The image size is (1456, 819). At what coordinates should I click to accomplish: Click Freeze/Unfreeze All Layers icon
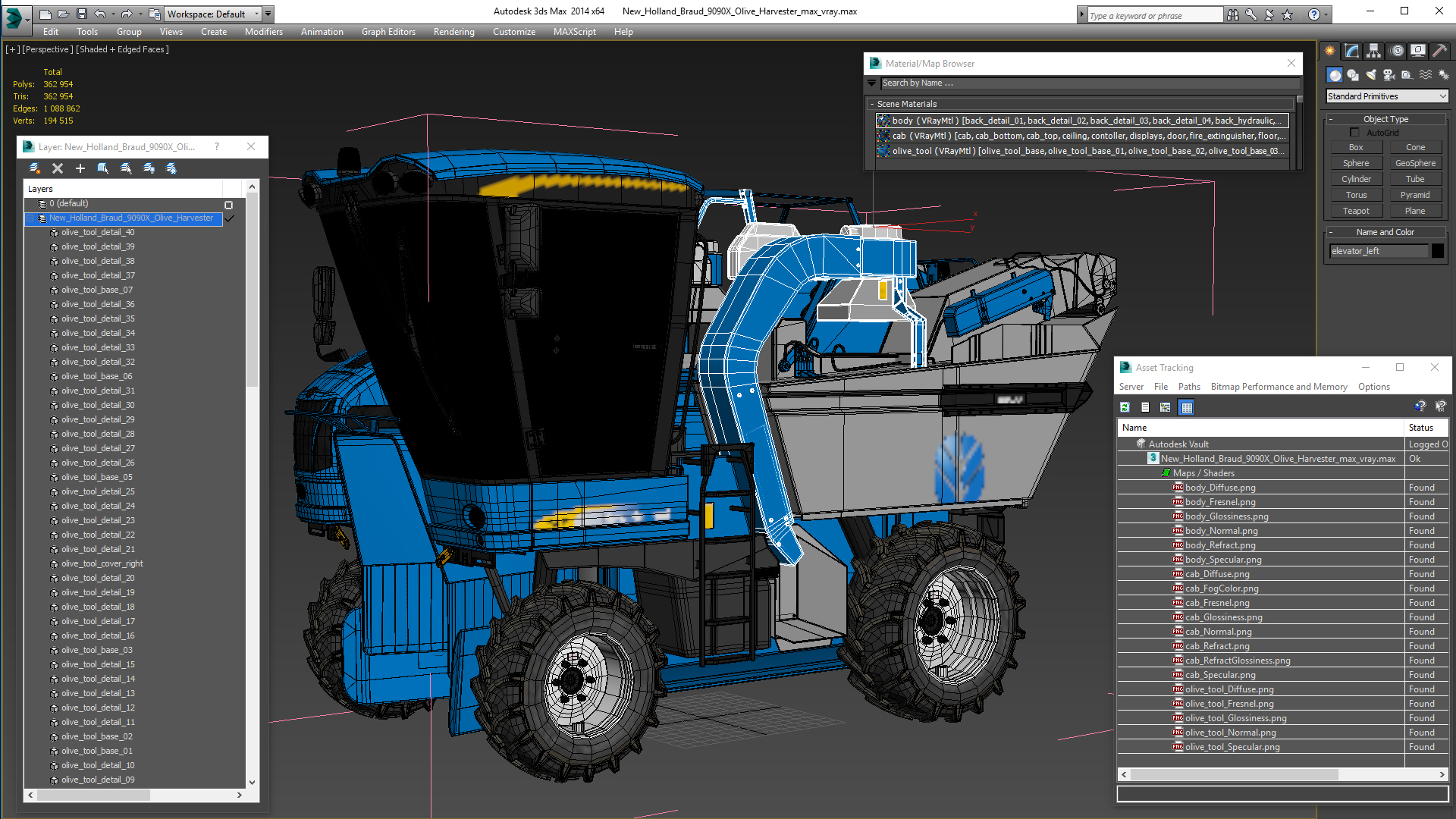[x=171, y=168]
